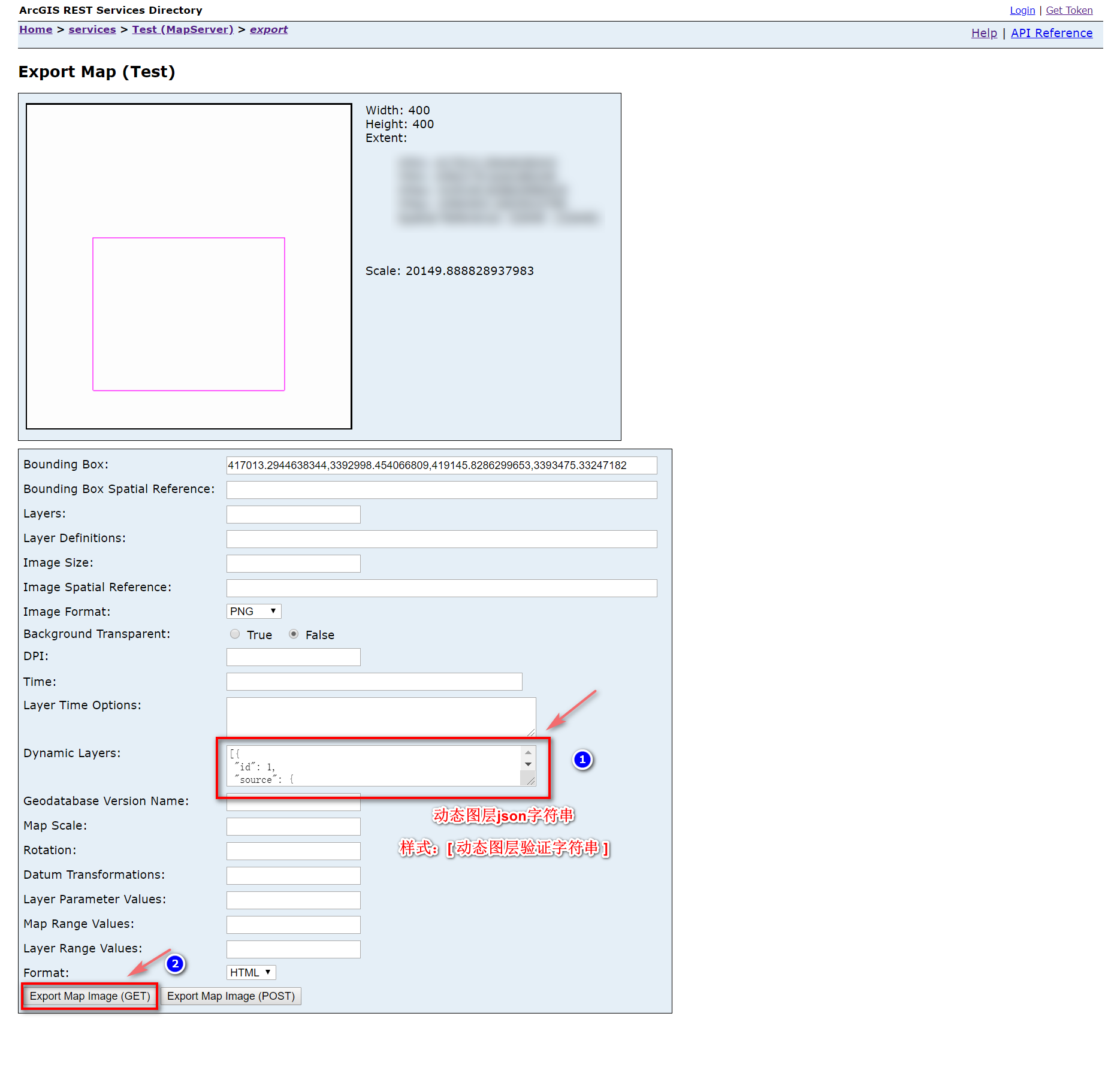Focus the Geodatabase Version Name field
This screenshot has width=1120, height=1086.
pos(294,802)
